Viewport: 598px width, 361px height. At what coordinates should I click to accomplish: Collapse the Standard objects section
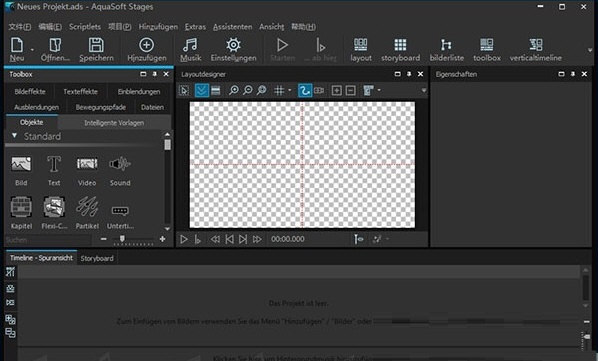(14, 136)
